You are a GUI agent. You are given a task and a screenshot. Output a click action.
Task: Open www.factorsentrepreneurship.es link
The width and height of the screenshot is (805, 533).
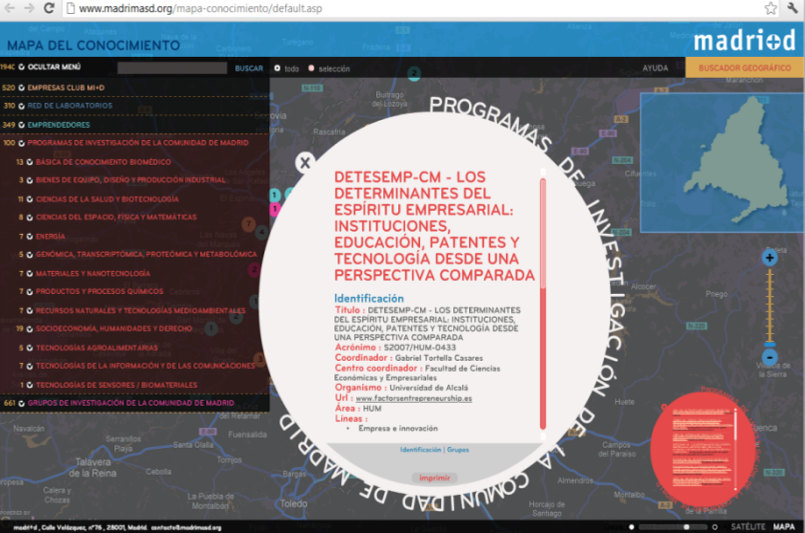coord(414,398)
